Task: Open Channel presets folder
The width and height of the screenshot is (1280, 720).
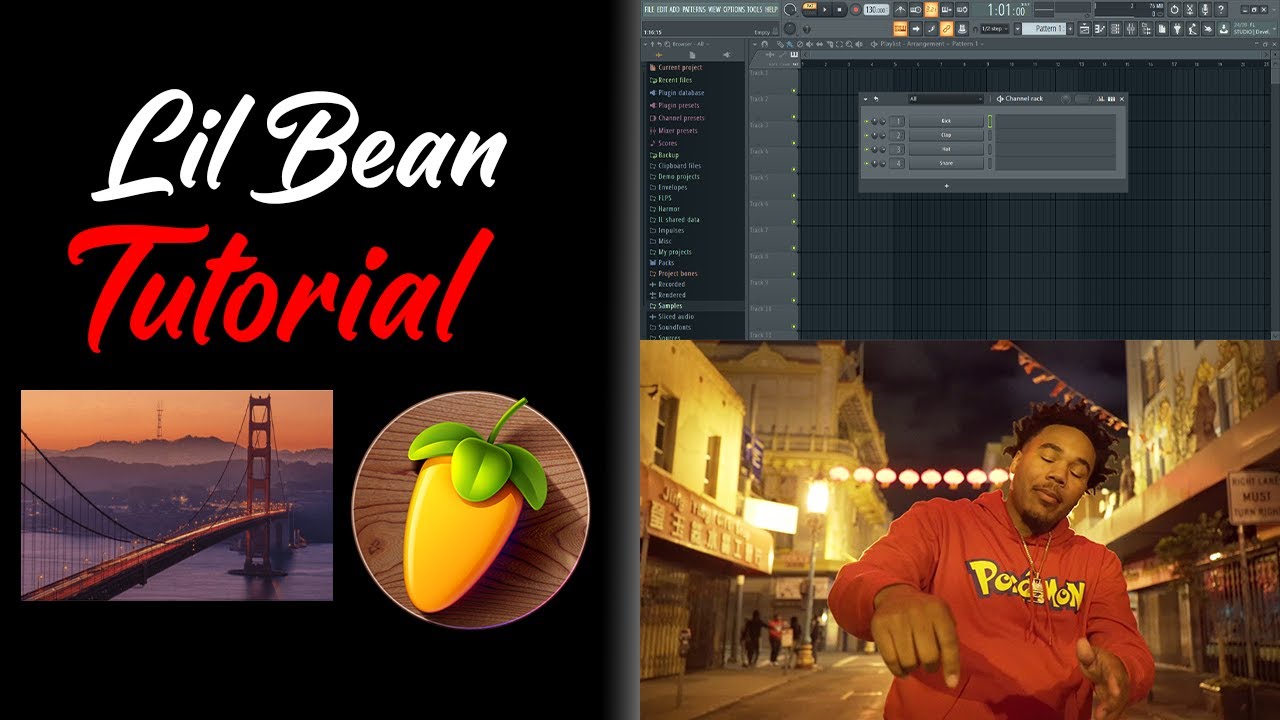Action: [681, 118]
